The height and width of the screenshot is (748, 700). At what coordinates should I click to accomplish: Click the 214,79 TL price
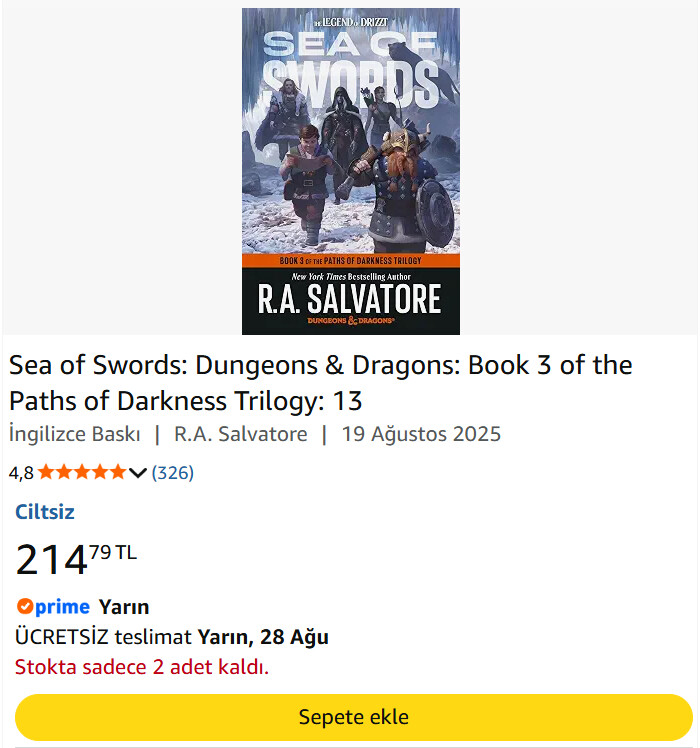tap(76, 559)
